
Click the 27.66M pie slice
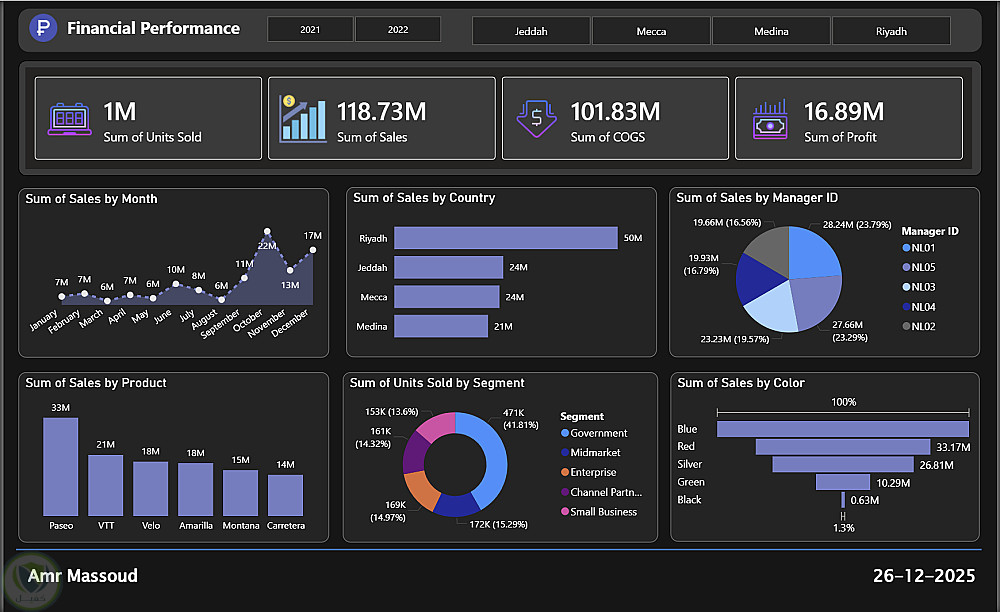(x=818, y=301)
